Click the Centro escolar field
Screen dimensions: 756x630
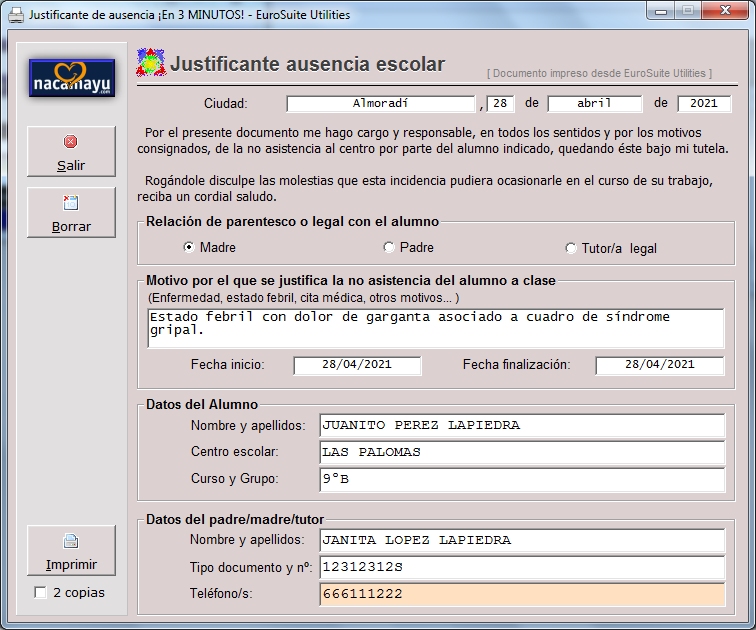click(x=521, y=452)
